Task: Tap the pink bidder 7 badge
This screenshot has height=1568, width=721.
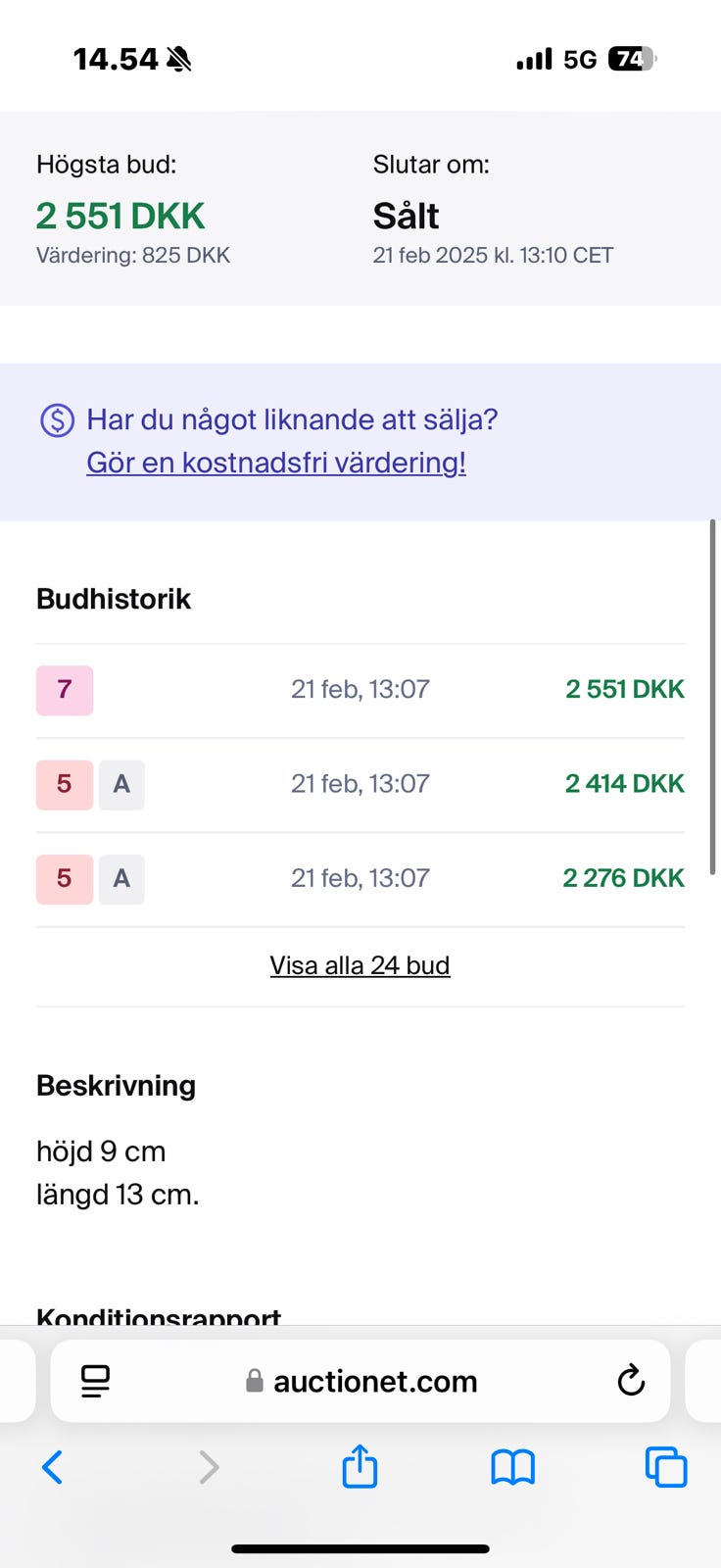Action: (65, 690)
